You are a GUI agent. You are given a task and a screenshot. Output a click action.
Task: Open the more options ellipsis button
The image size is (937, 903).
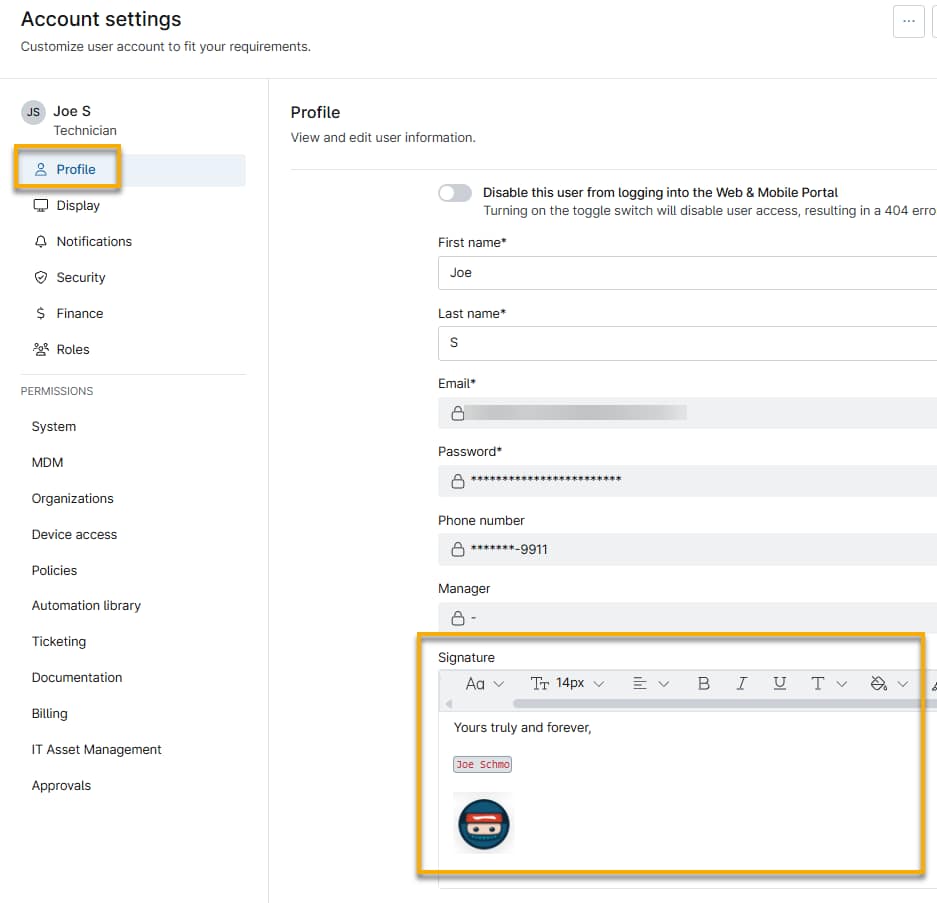[908, 22]
